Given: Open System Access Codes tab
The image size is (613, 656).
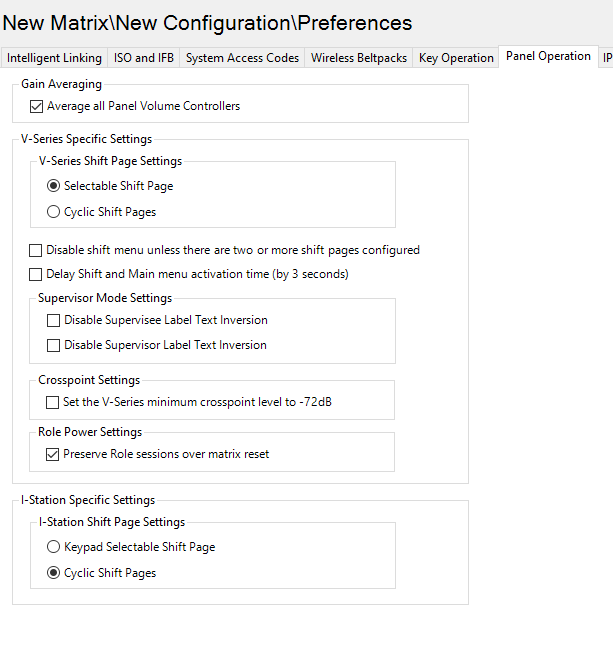Looking at the screenshot, I should coord(242,58).
